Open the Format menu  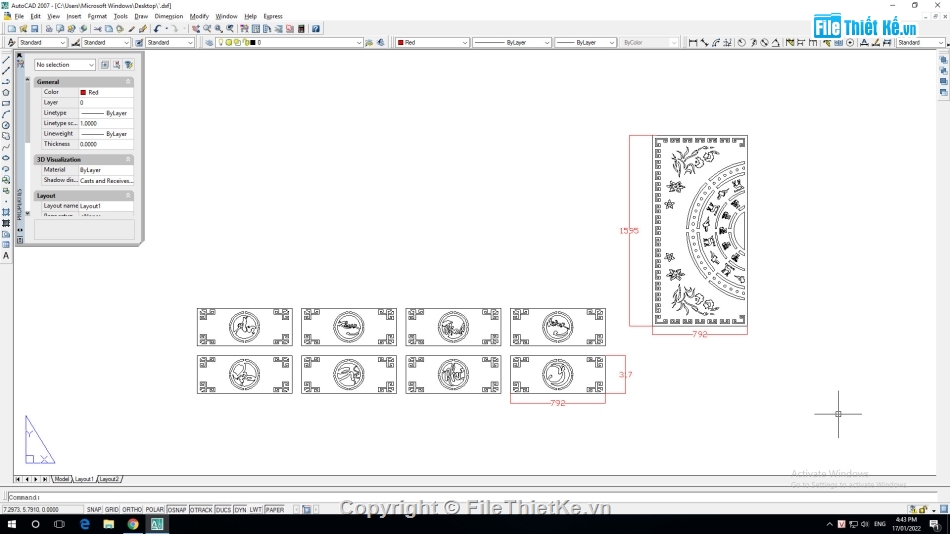(97, 16)
